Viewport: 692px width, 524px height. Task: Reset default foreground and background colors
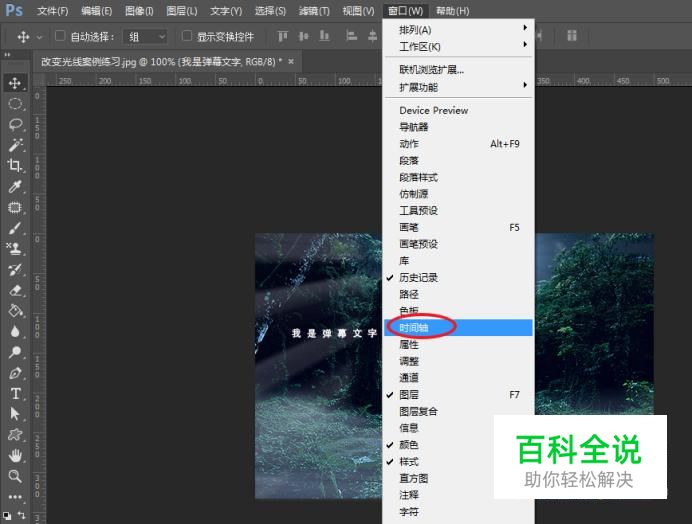coord(7,515)
